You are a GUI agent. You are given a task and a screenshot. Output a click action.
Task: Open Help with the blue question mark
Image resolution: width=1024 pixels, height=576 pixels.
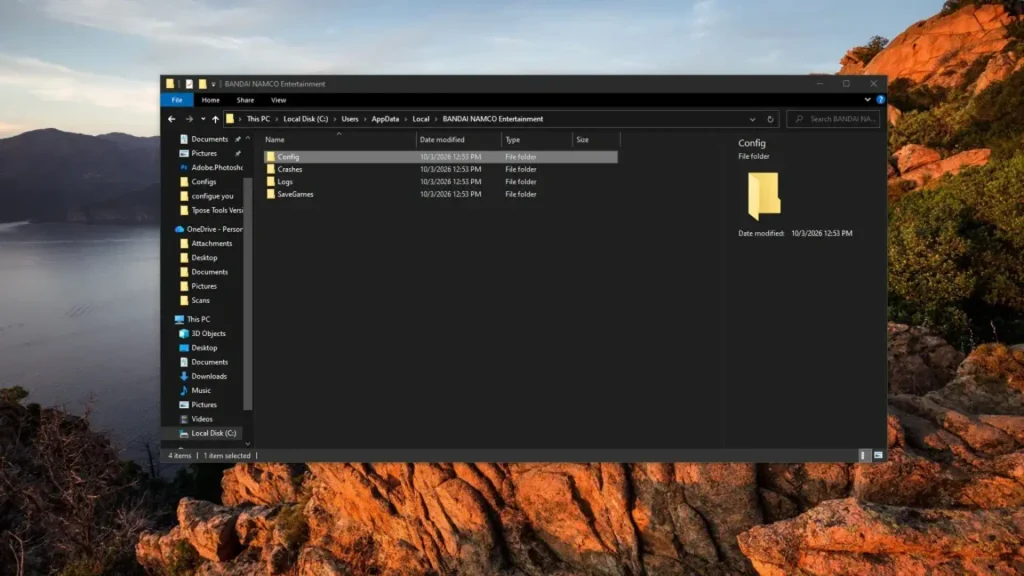click(x=880, y=100)
